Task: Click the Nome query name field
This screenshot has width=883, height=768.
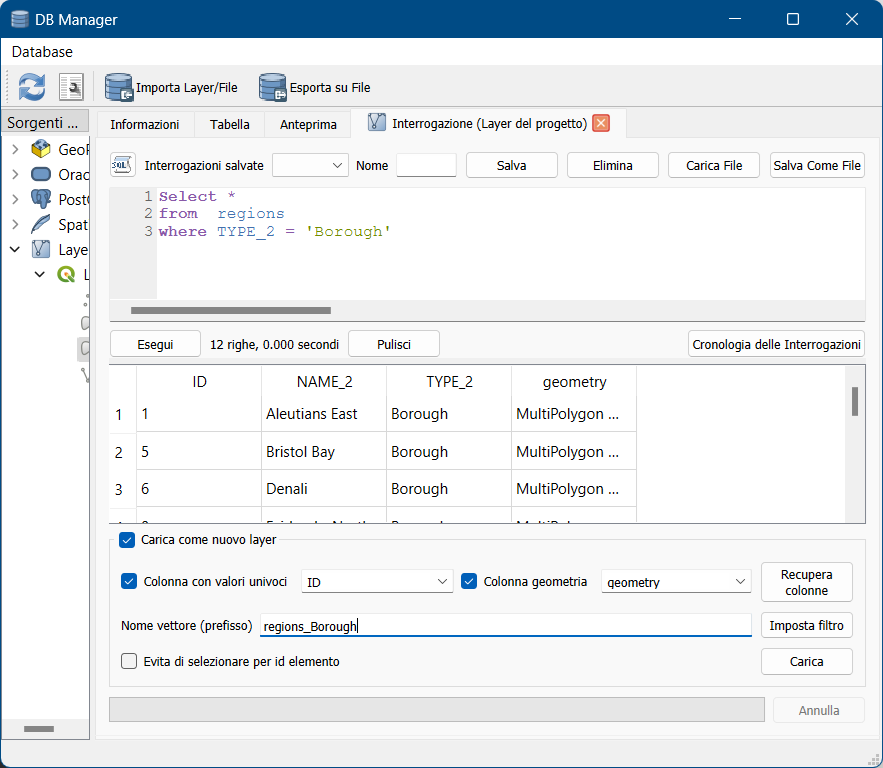Action: (x=426, y=166)
